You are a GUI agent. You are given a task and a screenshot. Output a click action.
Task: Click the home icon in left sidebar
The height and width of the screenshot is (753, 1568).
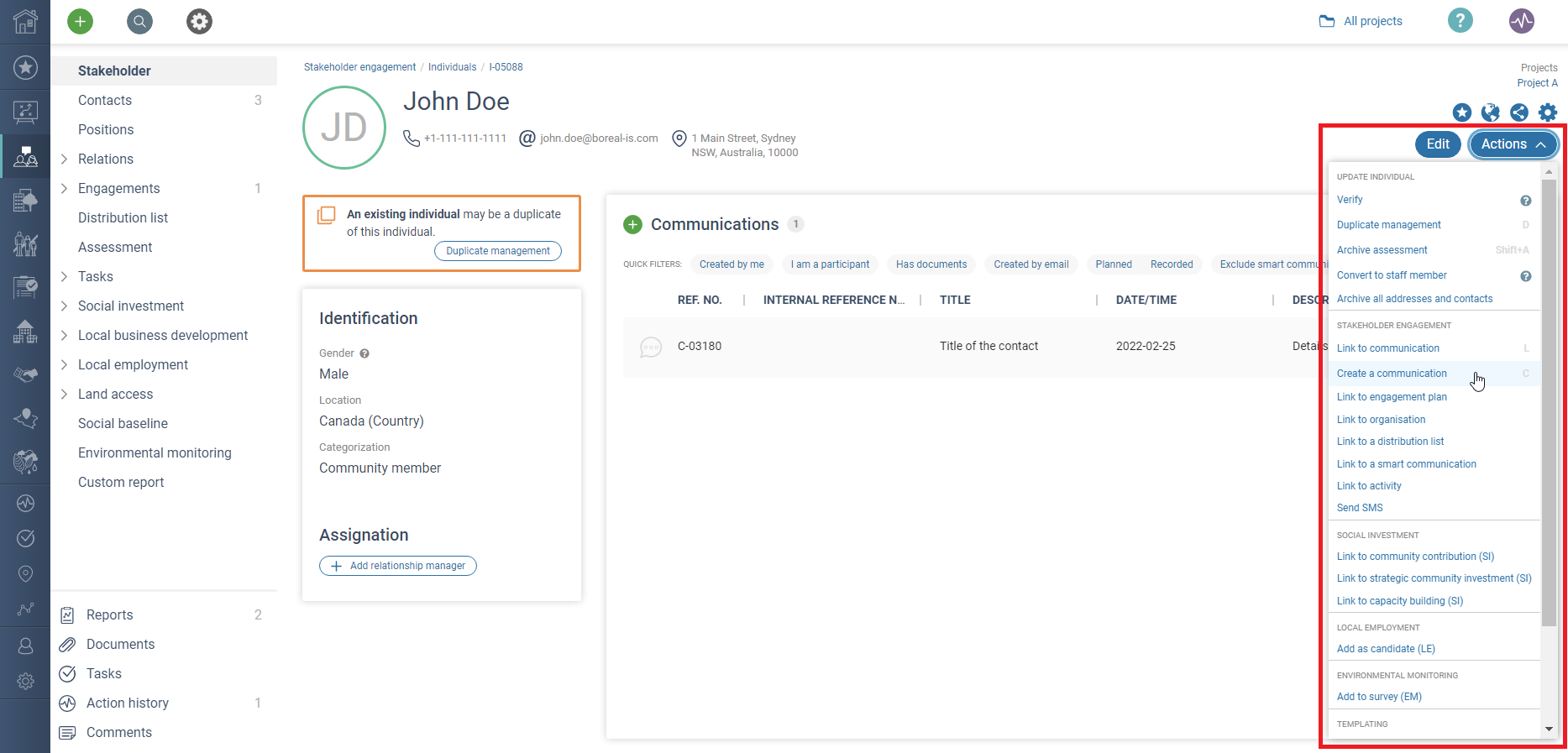(x=25, y=21)
